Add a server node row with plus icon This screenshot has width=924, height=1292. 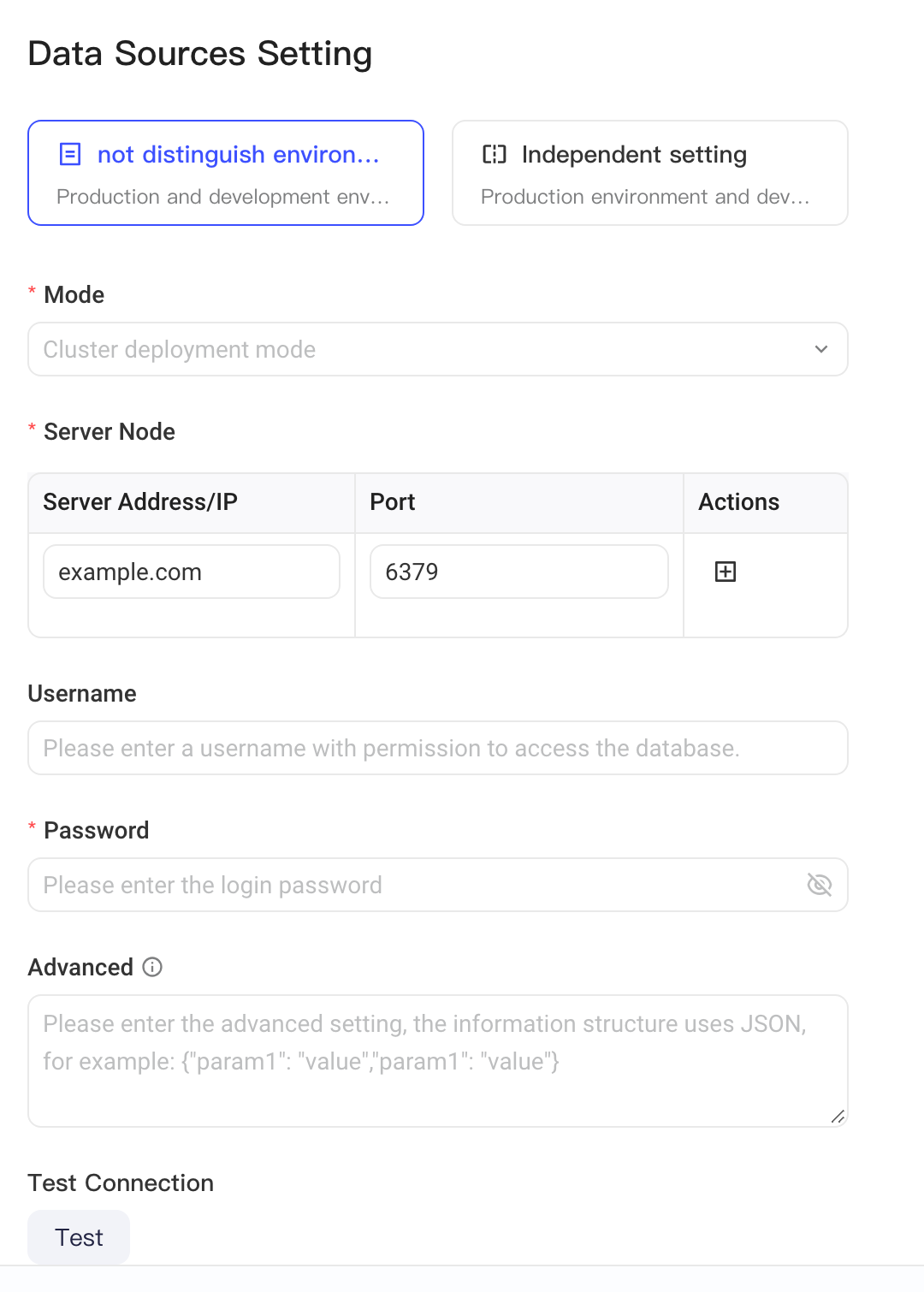point(726,572)
